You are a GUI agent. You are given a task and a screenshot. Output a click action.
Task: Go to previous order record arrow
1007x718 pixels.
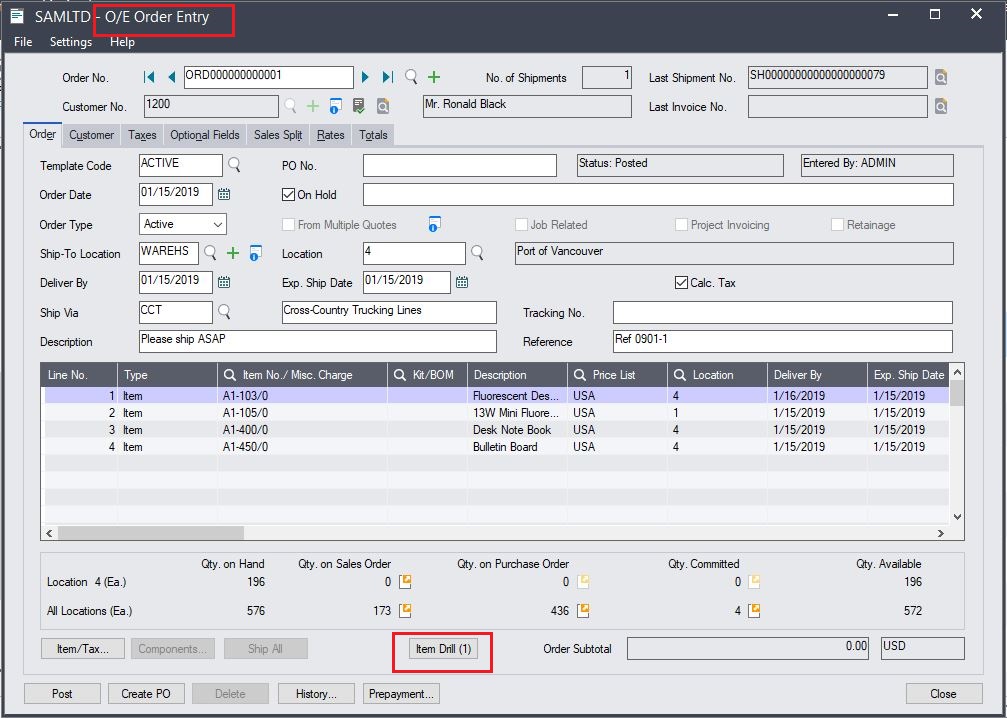click(171, 77)
